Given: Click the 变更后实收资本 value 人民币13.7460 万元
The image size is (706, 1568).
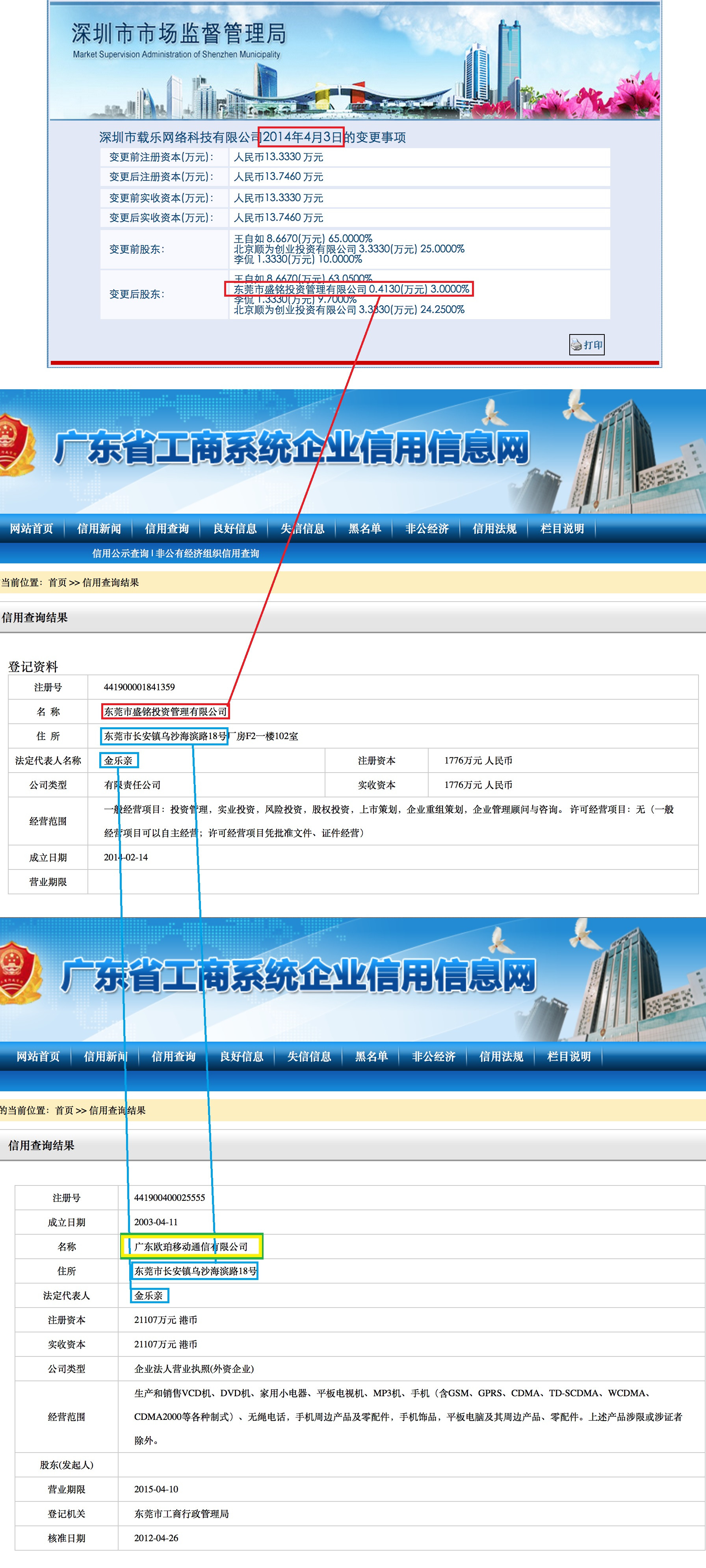Looking at the screenshot, I should coord(279,217).
